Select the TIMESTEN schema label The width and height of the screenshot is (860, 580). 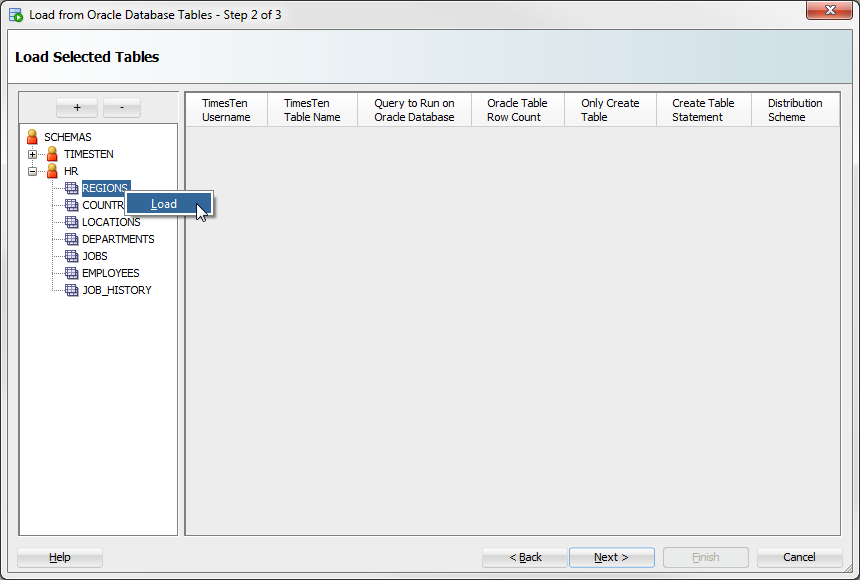(89, 154)
